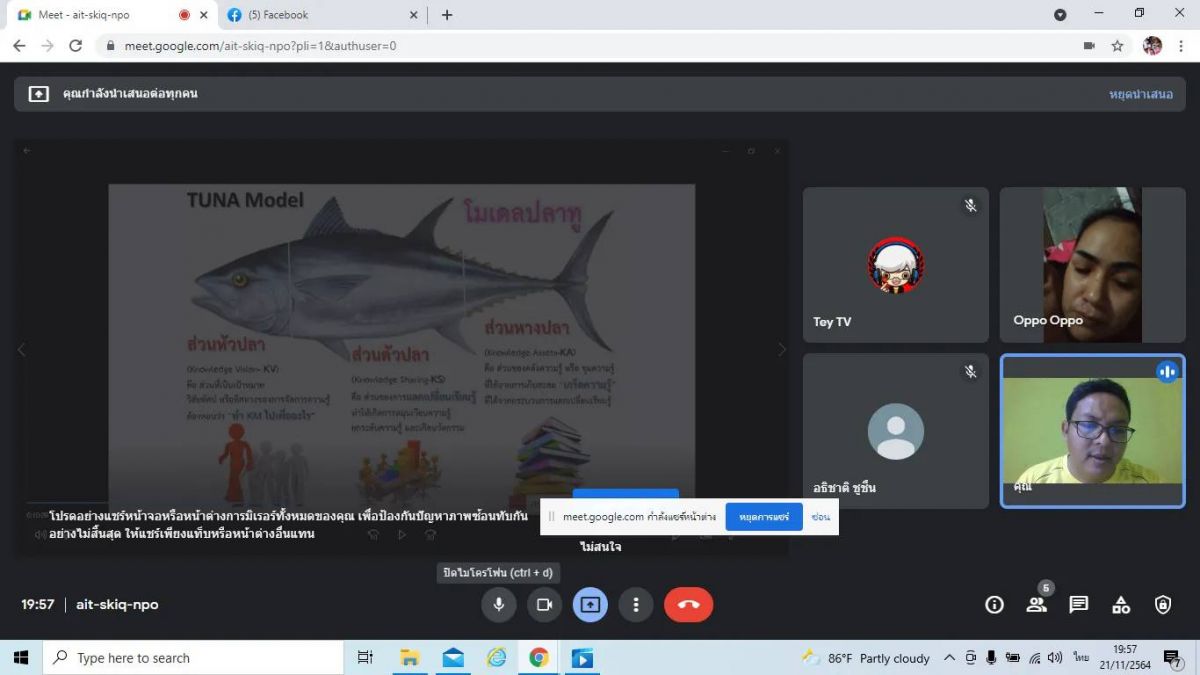The height and width of the screenshot is (675, 1200).
Task: Open the meeting details info icon
Action: (x=994, y=605)
